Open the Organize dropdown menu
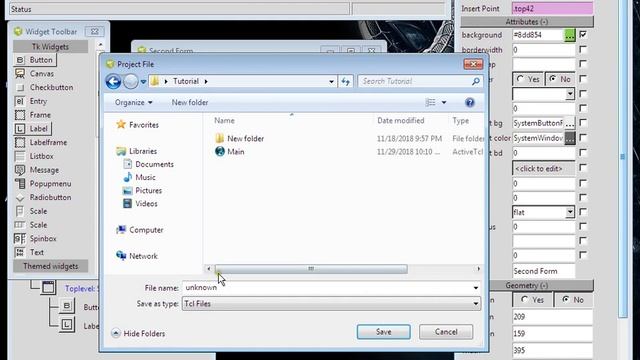Image resolution: width=640 pixels, height=360 pixels. (134, 102)
